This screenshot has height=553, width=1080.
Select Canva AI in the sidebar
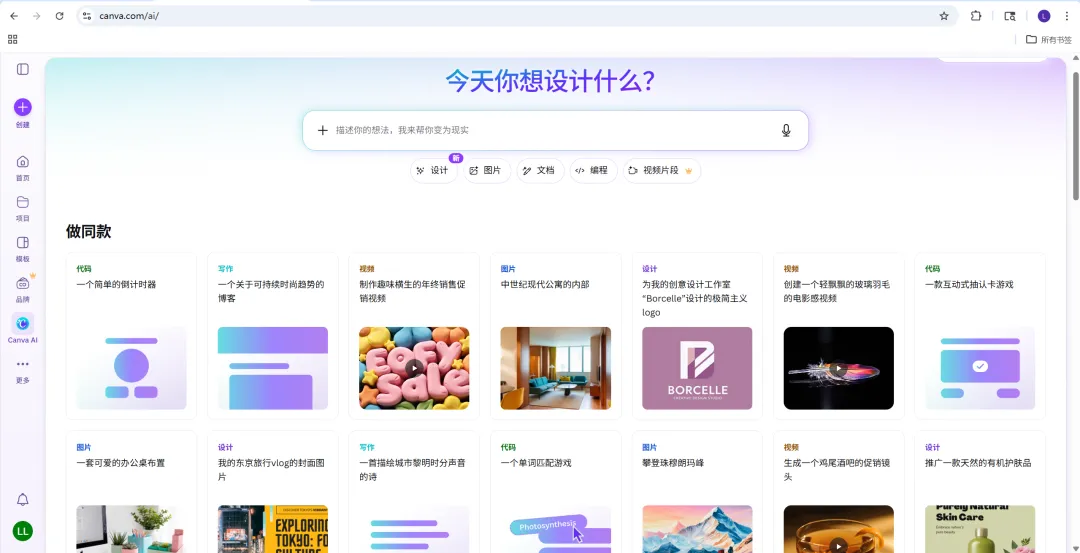tap(23, 328)
